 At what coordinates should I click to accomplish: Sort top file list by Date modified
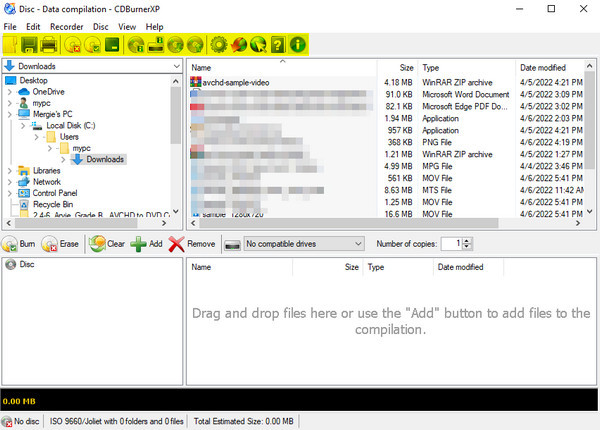tap(550, 68)
